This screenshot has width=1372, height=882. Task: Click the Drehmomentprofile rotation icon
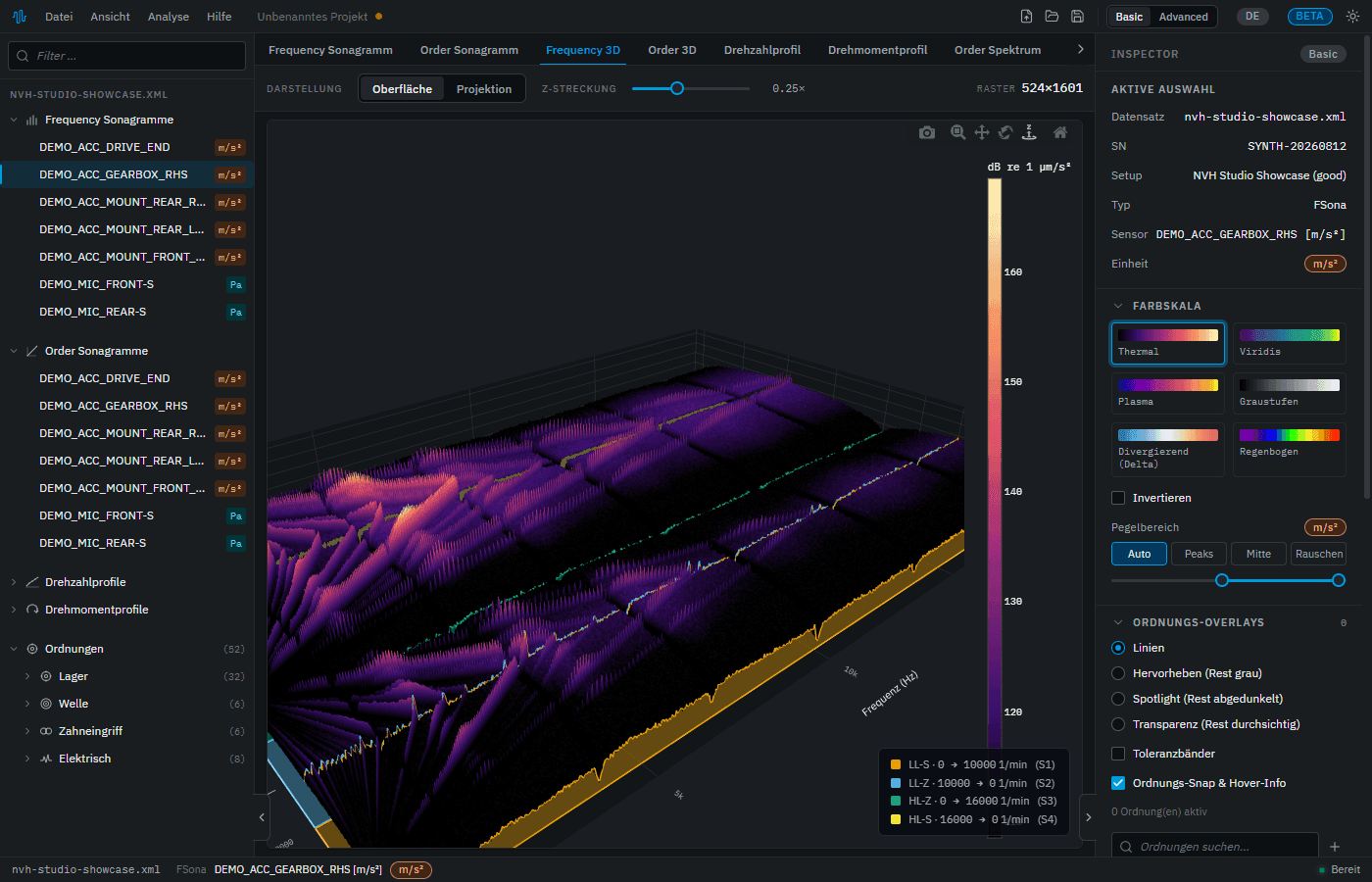[32, 610]
